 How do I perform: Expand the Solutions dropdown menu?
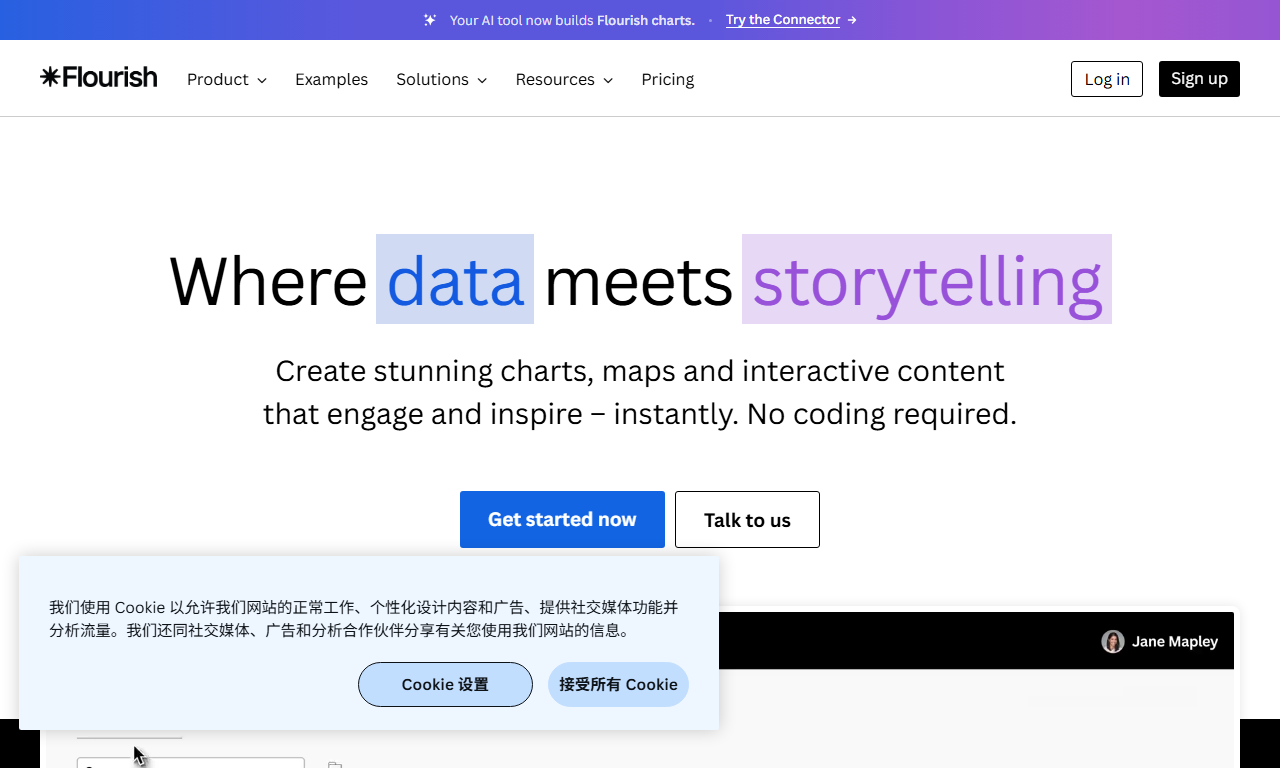(442, 79)
